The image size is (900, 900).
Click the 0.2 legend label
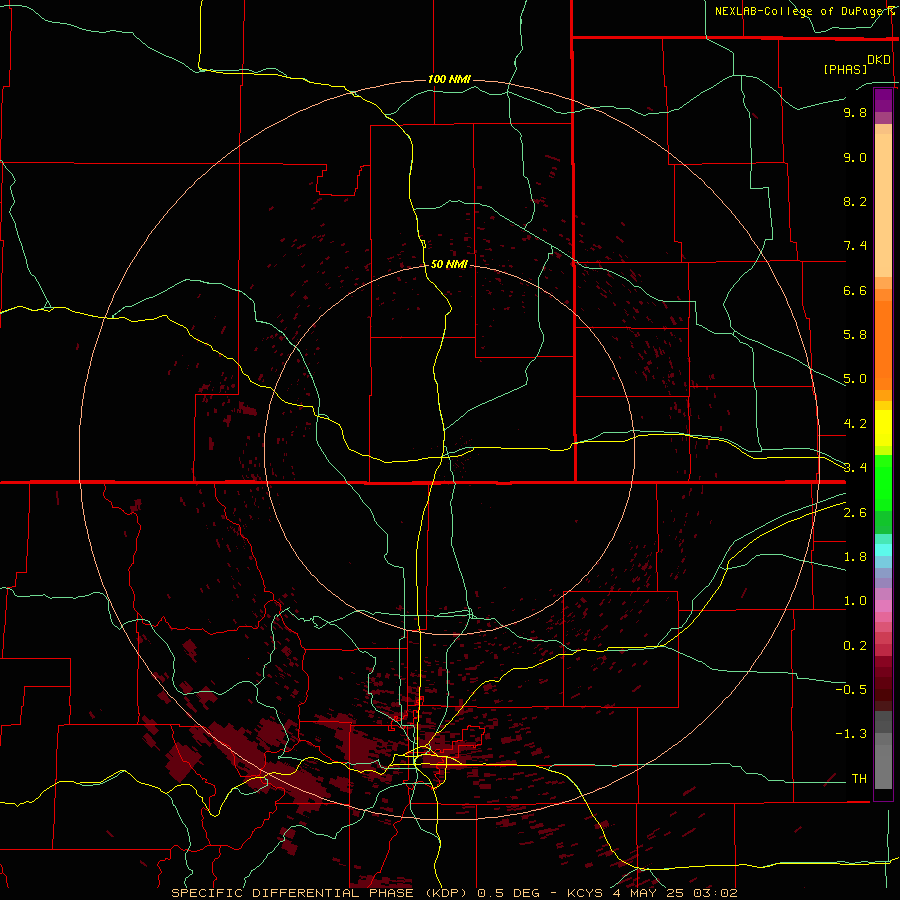coord(855,646)
